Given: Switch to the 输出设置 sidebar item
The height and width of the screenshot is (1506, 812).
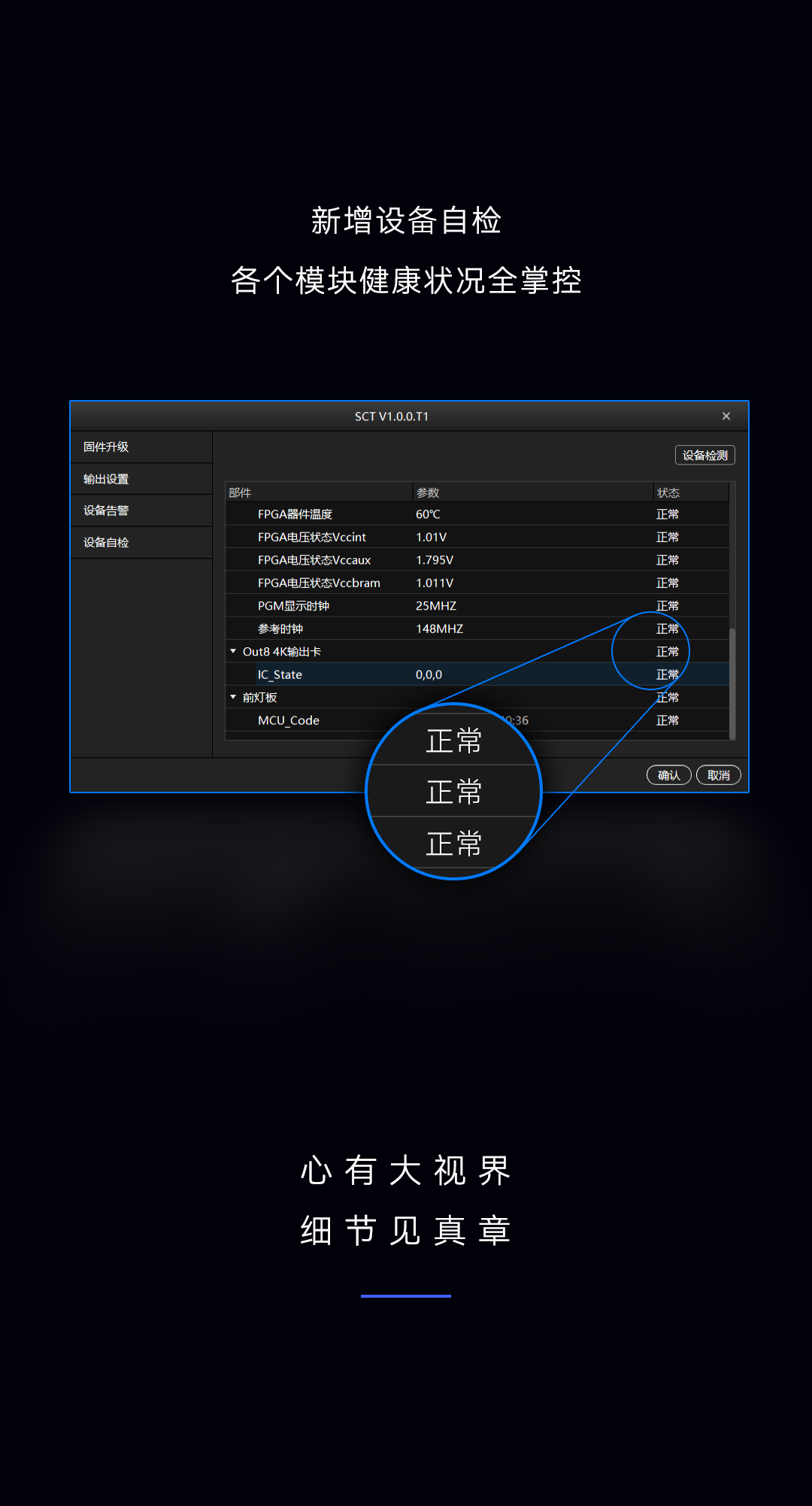Looking at the screenshot, I should coord(106,479).
